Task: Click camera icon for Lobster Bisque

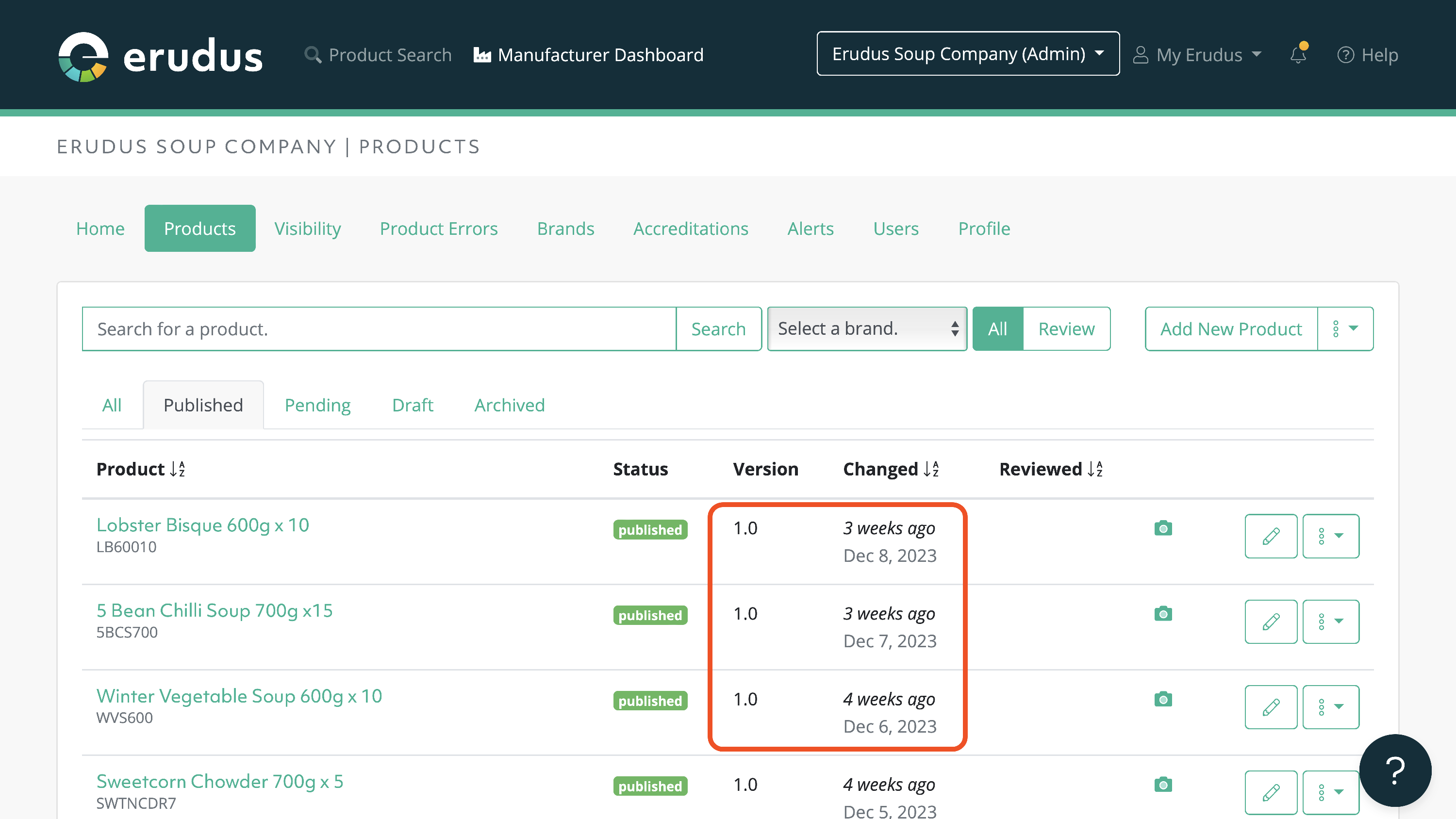Action: [1163, 528]
